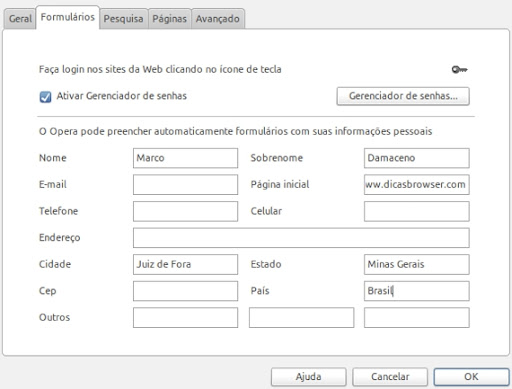Viewport: 512px width, 389px height.
Task: Click the key icon for password login
Action: [x=460, y=70]
